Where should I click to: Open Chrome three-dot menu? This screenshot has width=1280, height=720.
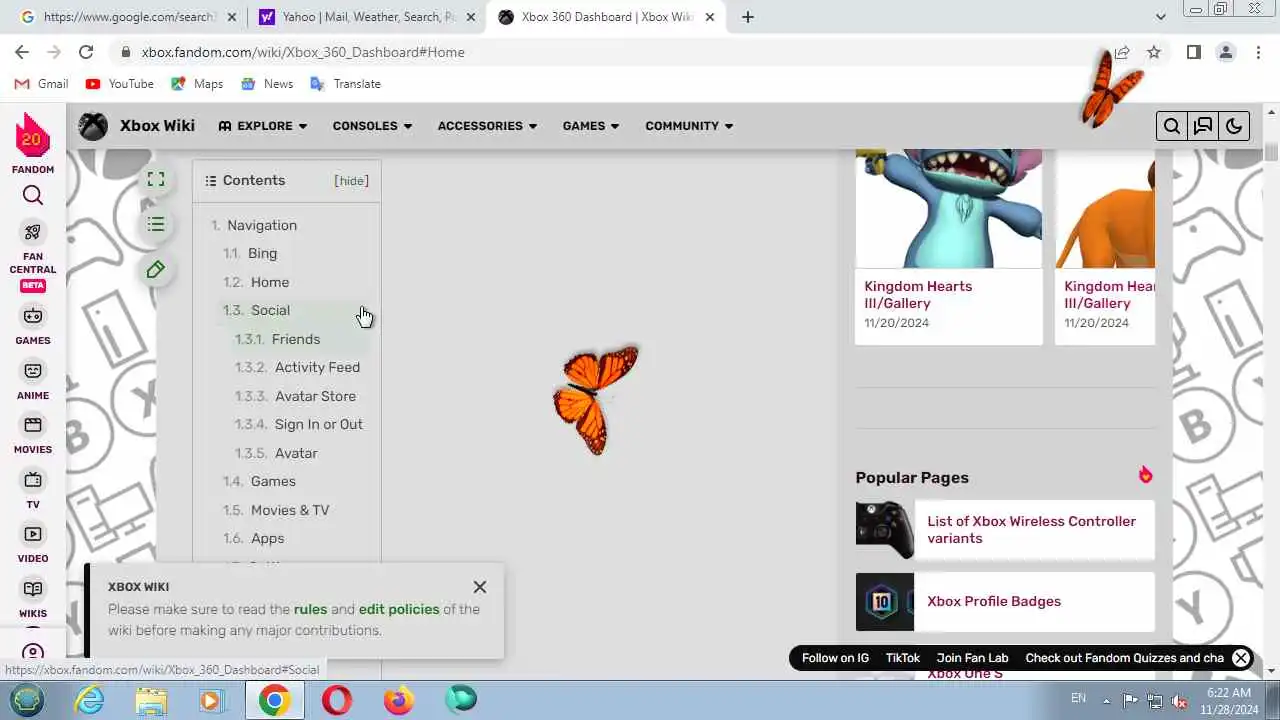(1257, 52)
